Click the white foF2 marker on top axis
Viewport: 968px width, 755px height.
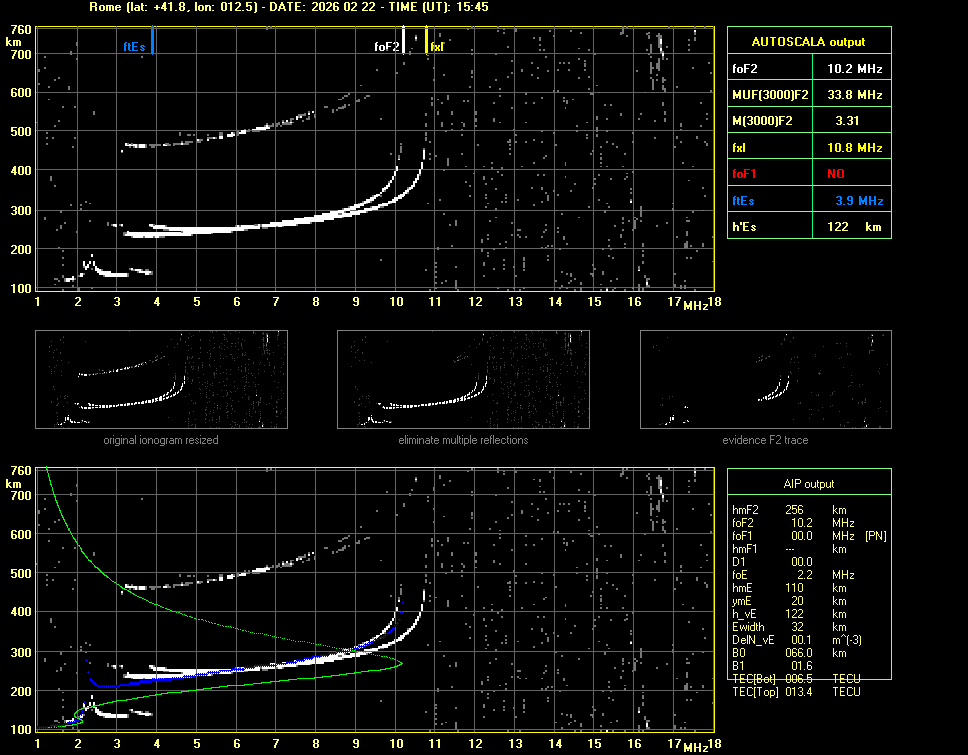pos(403,40)
